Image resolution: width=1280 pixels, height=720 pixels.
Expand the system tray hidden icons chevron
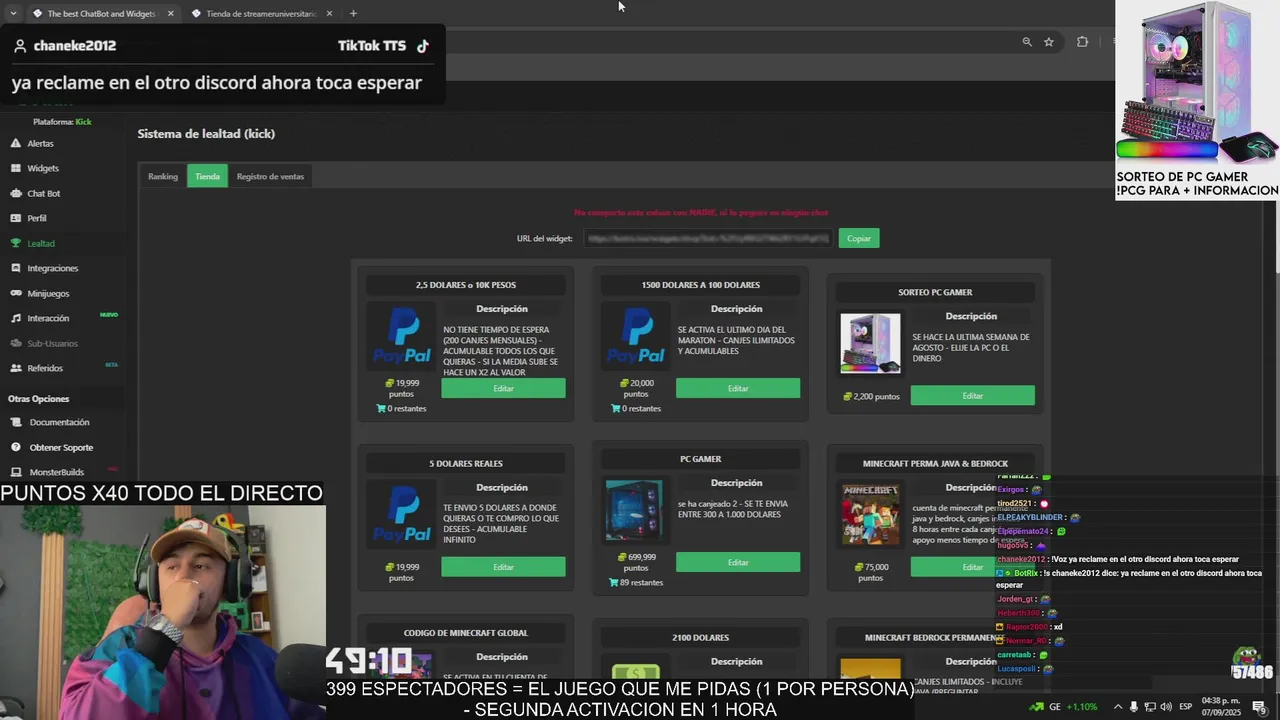coord(1118,707)
